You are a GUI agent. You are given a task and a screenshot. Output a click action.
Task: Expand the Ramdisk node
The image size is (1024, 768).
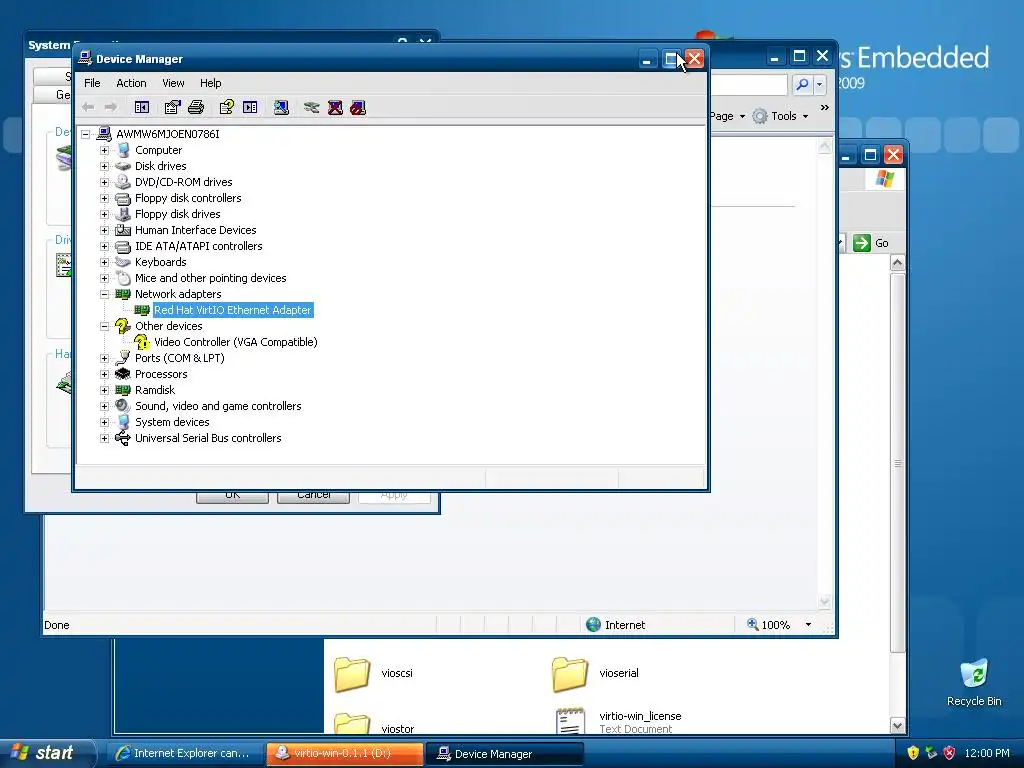click(x=104, y=391)
